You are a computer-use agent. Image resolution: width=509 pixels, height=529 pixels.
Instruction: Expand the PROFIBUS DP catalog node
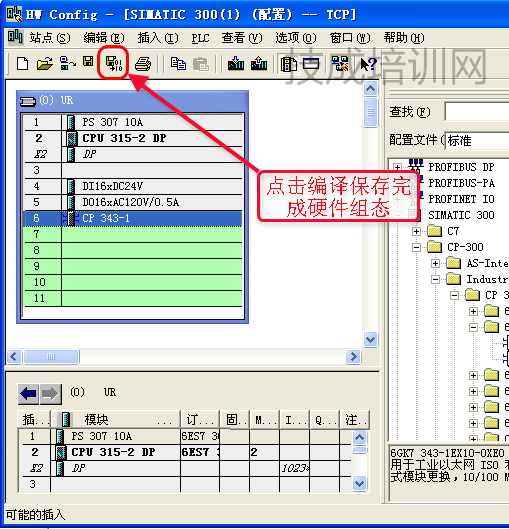(397, 167)
